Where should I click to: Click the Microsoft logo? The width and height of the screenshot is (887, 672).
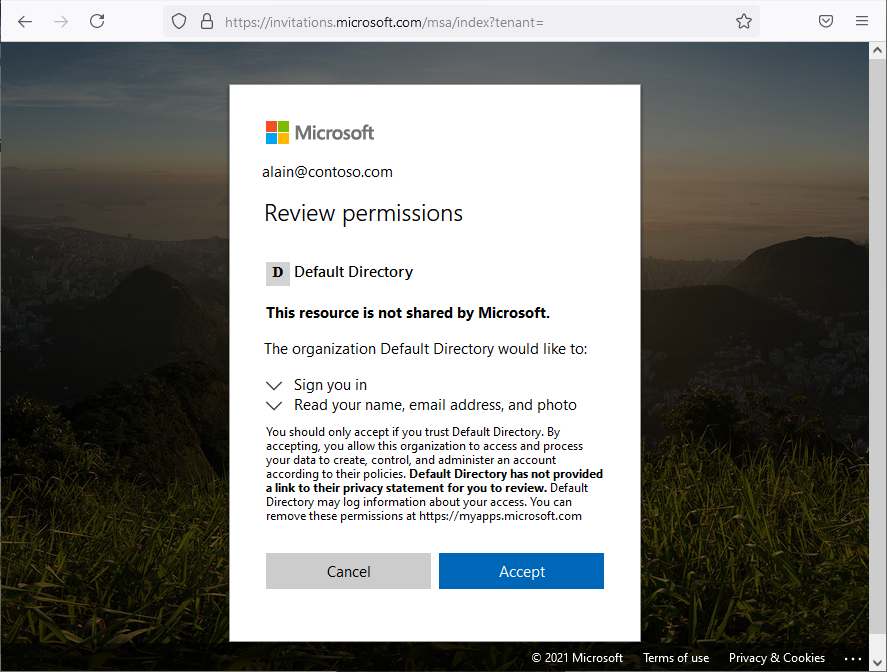tap(320, 132)
